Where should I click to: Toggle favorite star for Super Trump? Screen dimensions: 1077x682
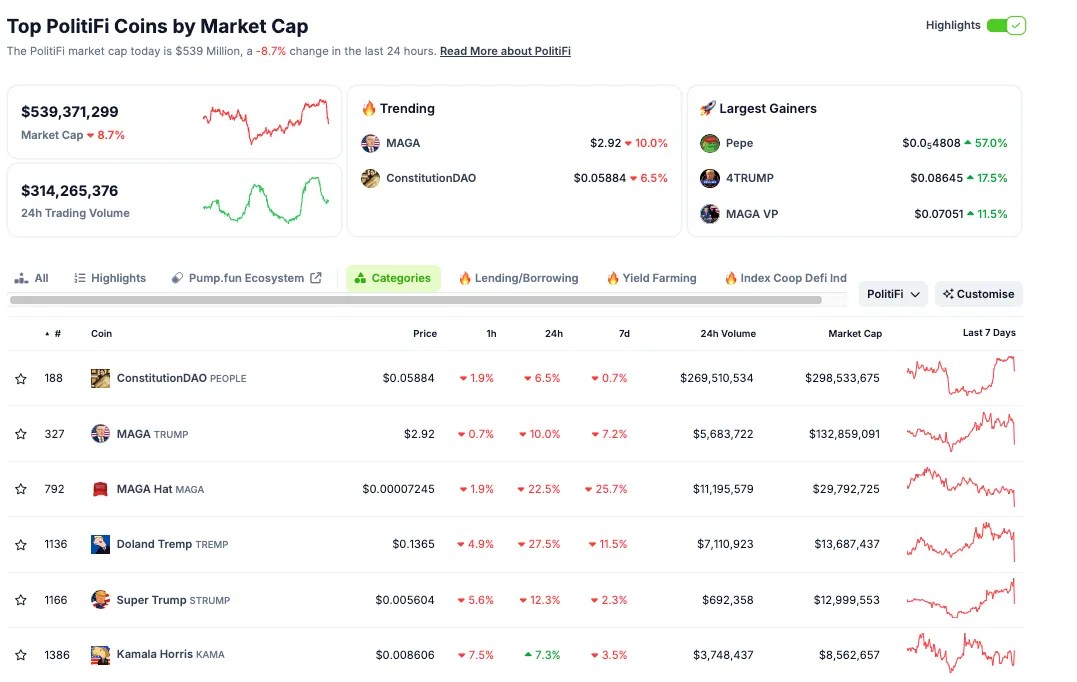(21, 600)
